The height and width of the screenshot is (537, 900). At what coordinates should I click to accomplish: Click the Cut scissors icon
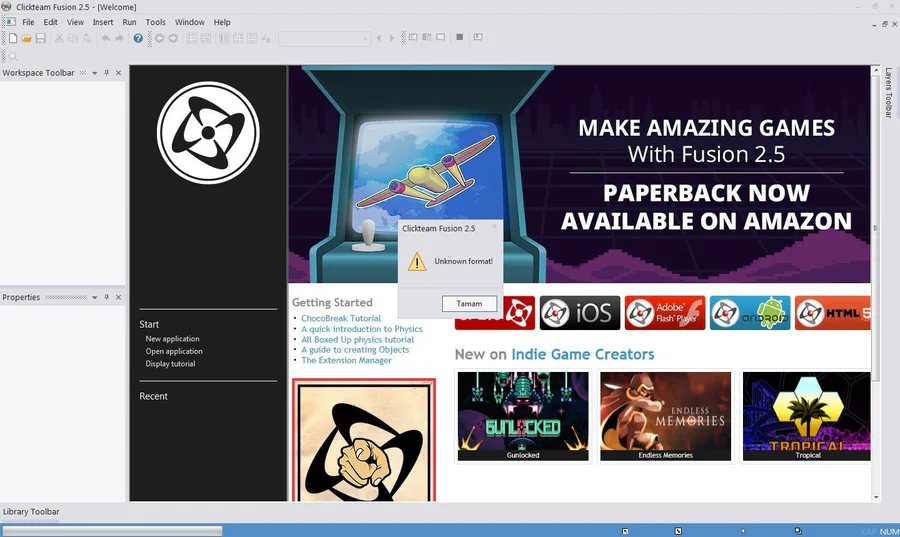59,38
